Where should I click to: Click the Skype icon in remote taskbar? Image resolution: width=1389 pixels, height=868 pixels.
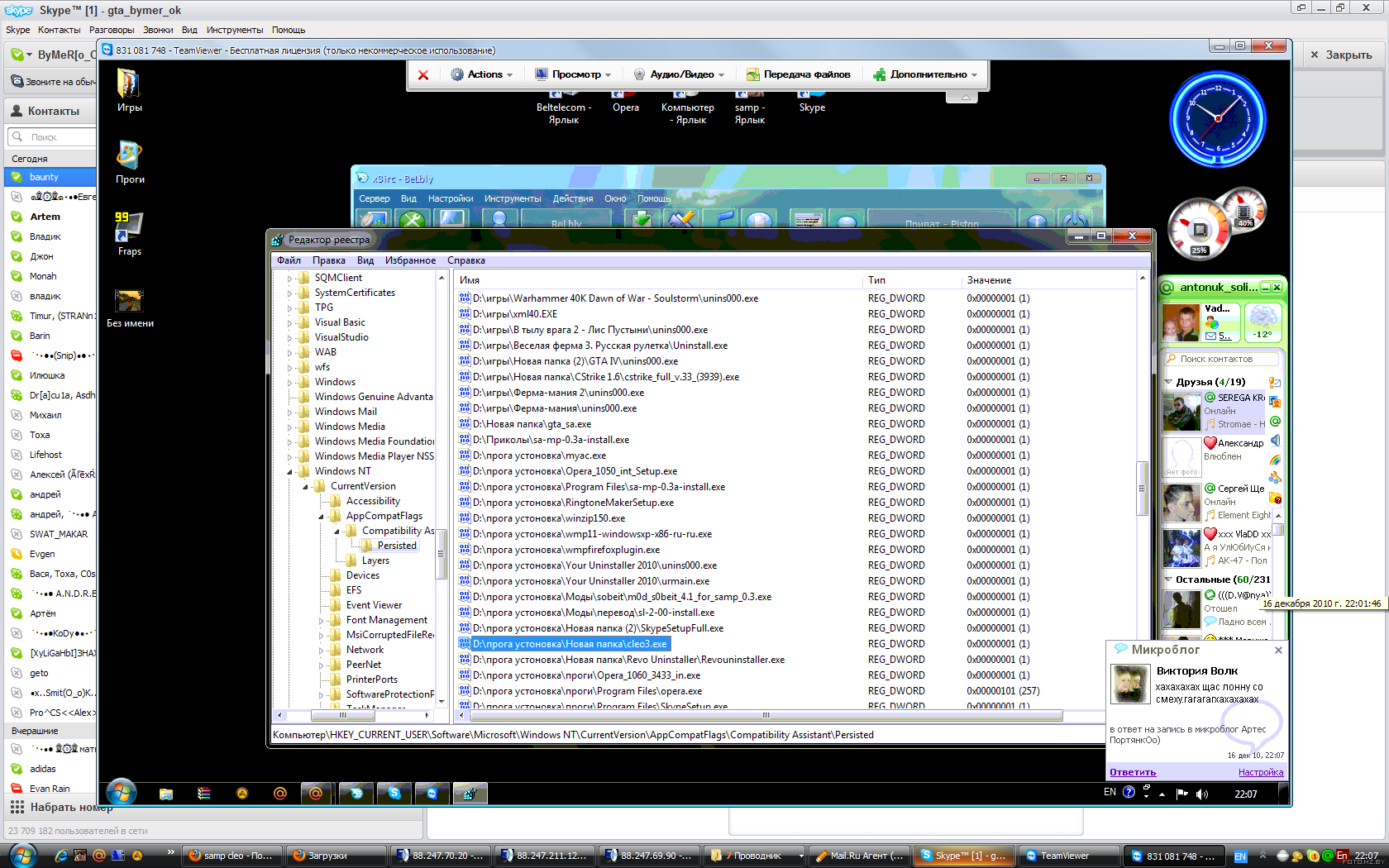(394, 794)
